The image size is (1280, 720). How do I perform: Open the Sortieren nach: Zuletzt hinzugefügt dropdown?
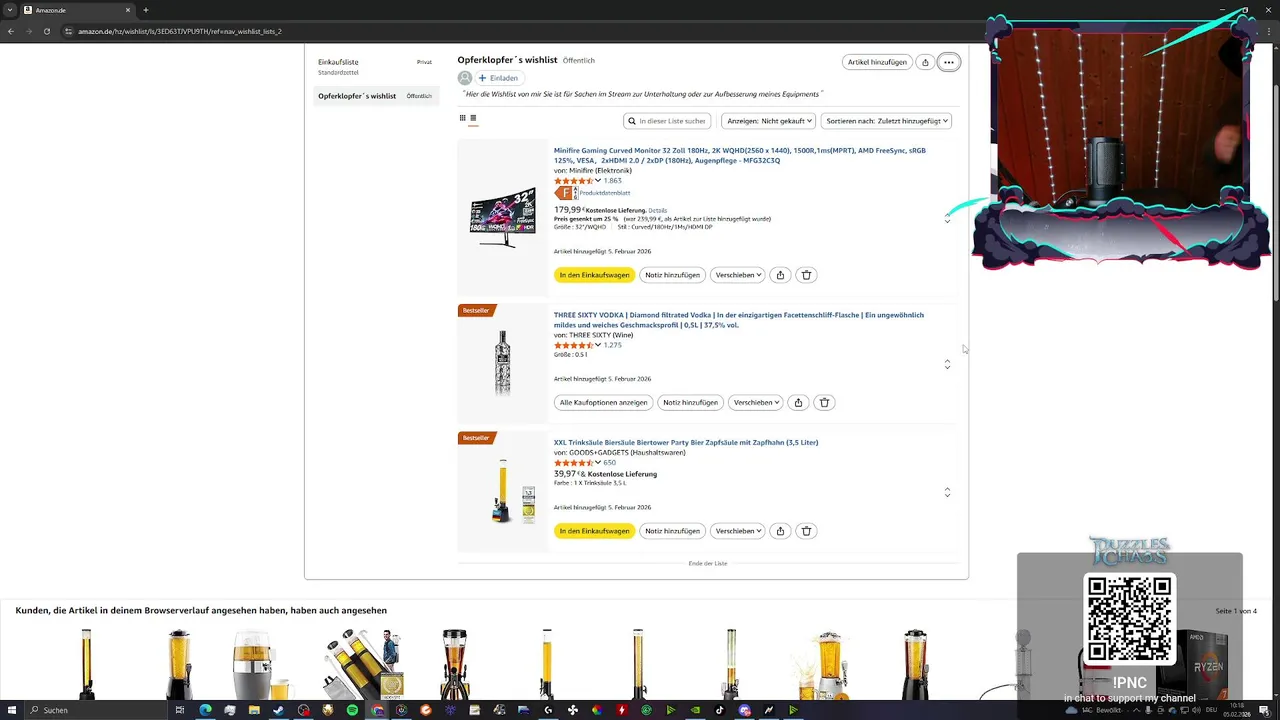(x=886, y=121)
